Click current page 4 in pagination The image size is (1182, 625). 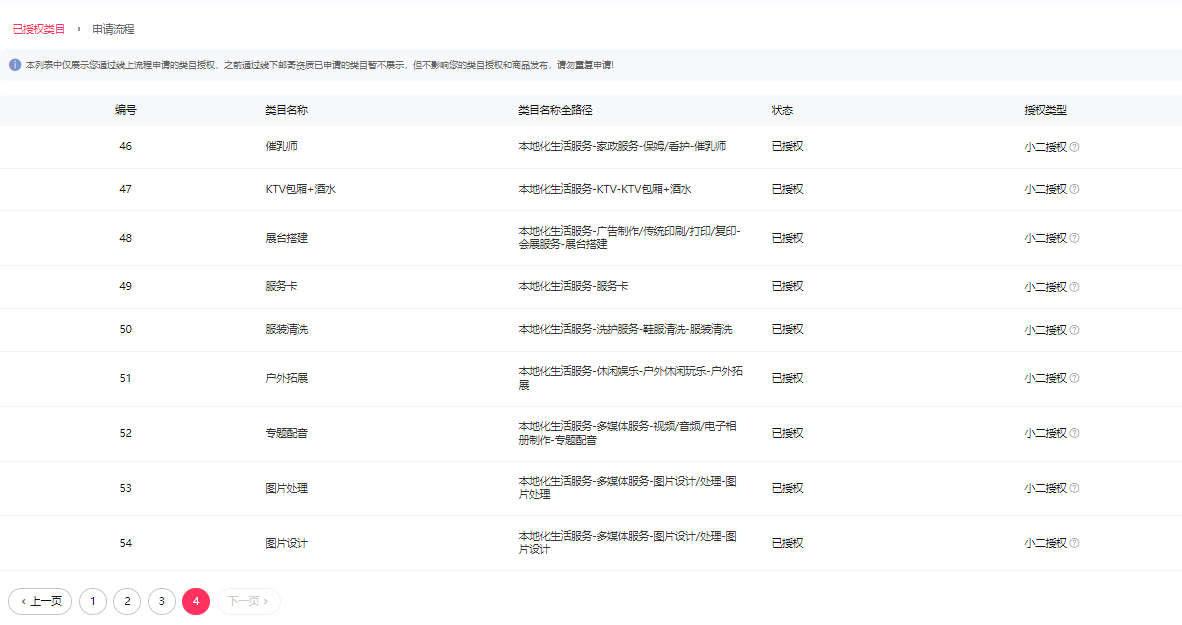tap(196, 601)
